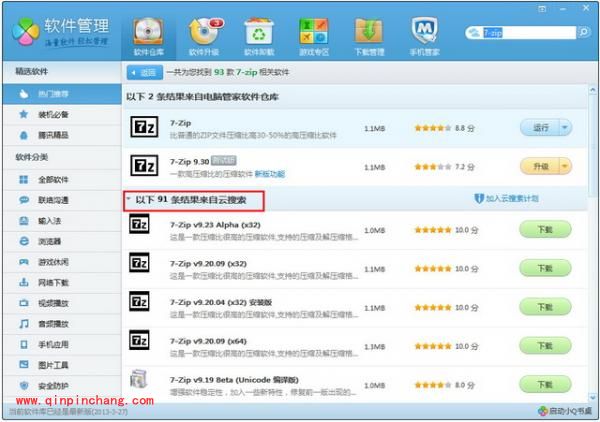Open 视频播放 video category
Image resolution: width=600 pixels, height=422 pixels.
point(62,303)
